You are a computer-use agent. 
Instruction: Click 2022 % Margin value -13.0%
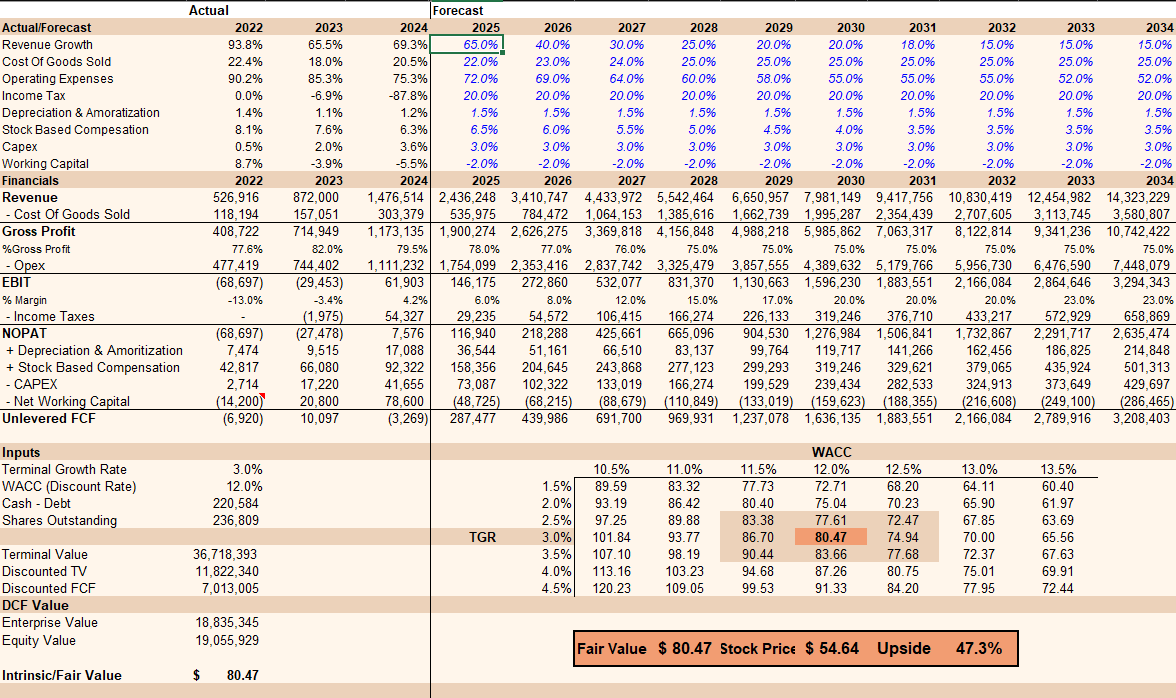[x=245, y=300]
